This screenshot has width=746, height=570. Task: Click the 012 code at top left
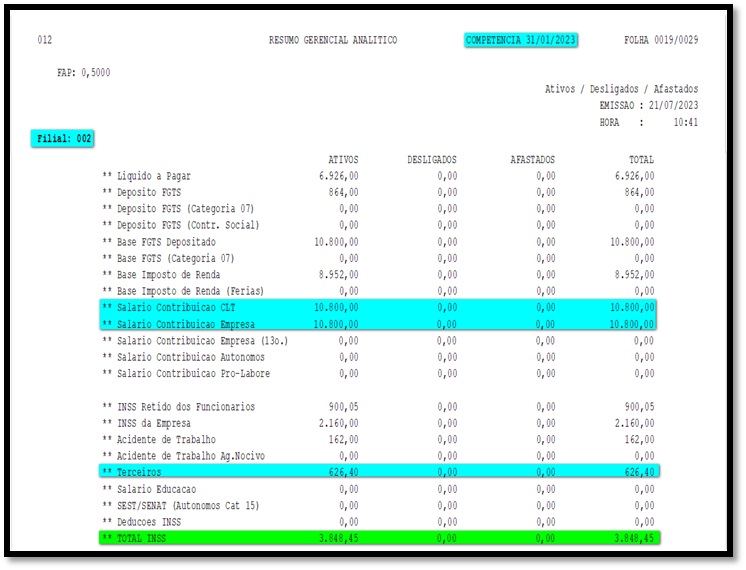[45, 40]
